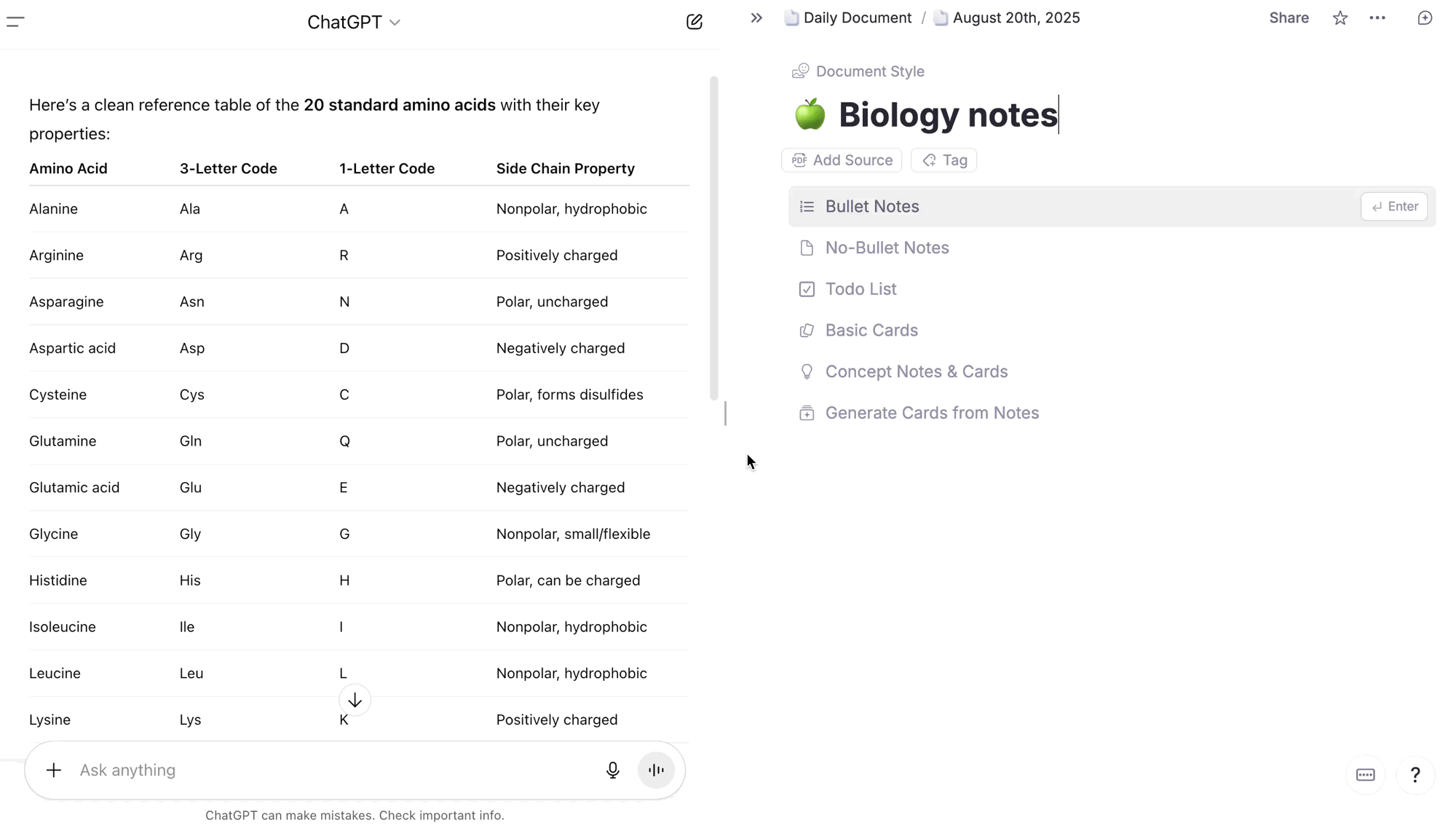Click the plus attachment icon

click(x=54, y=770)
